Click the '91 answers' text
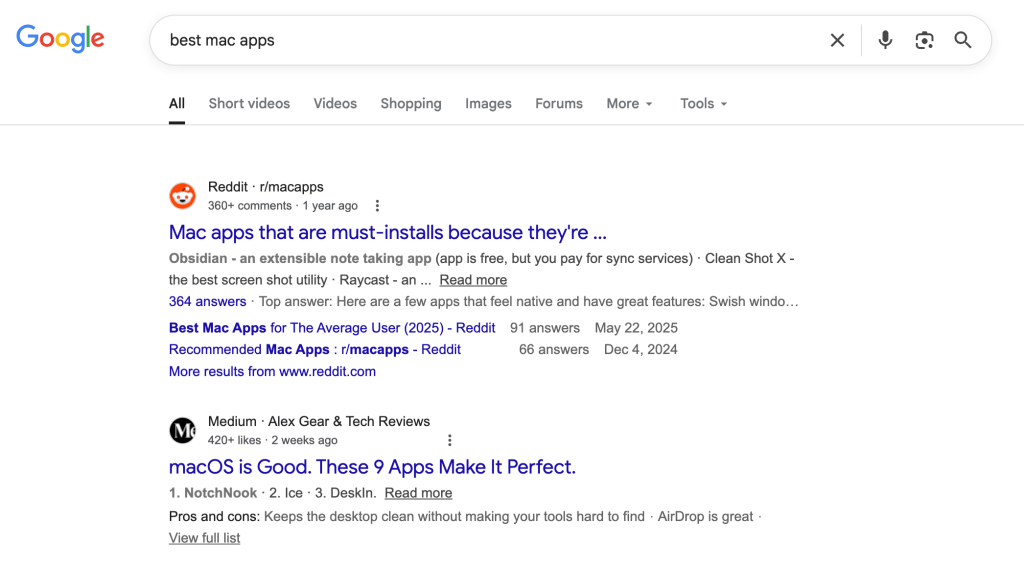 click(545, 328)
